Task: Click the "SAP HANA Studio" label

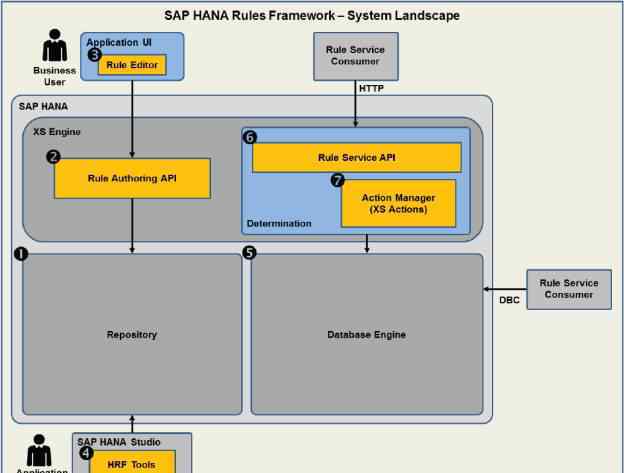Action: pos(119,442)
